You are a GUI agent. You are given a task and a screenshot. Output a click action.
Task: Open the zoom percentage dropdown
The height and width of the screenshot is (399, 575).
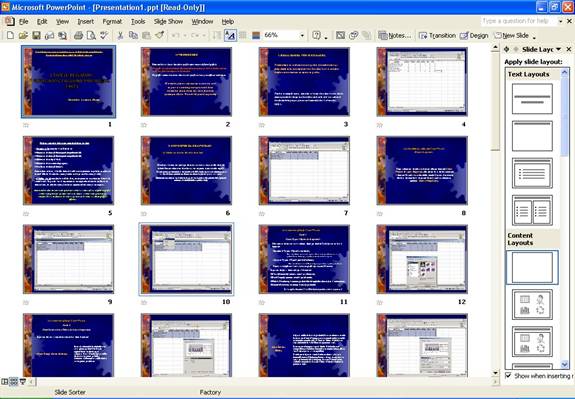click(302, 36)
